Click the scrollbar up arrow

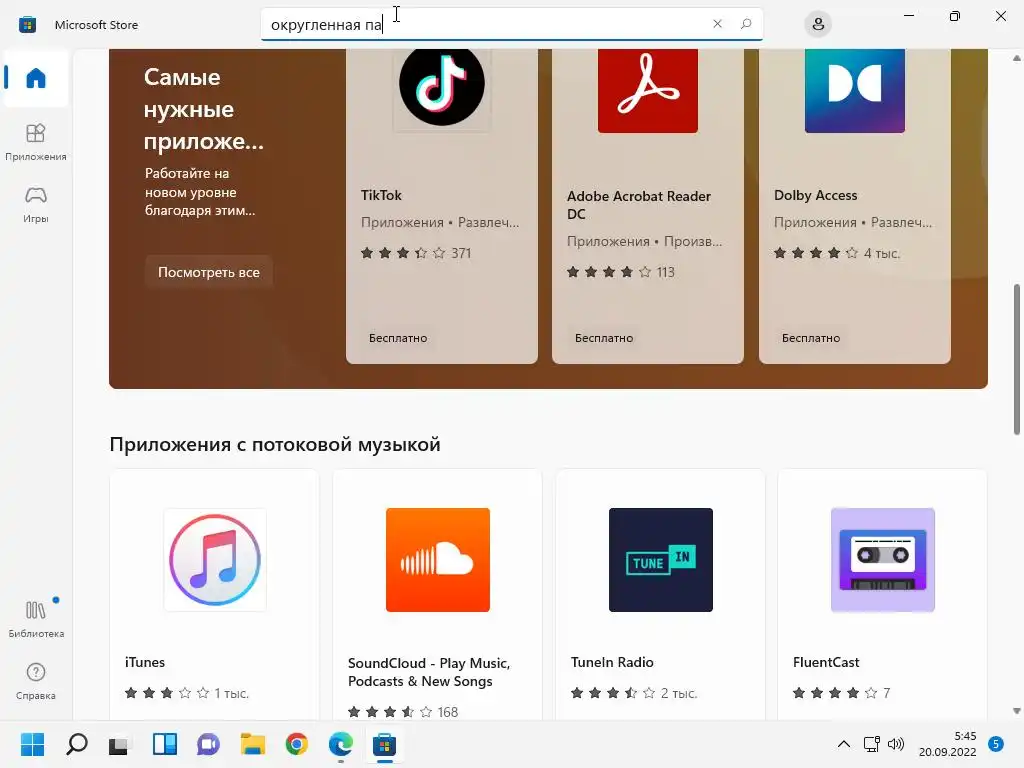tap(1017, 58)
